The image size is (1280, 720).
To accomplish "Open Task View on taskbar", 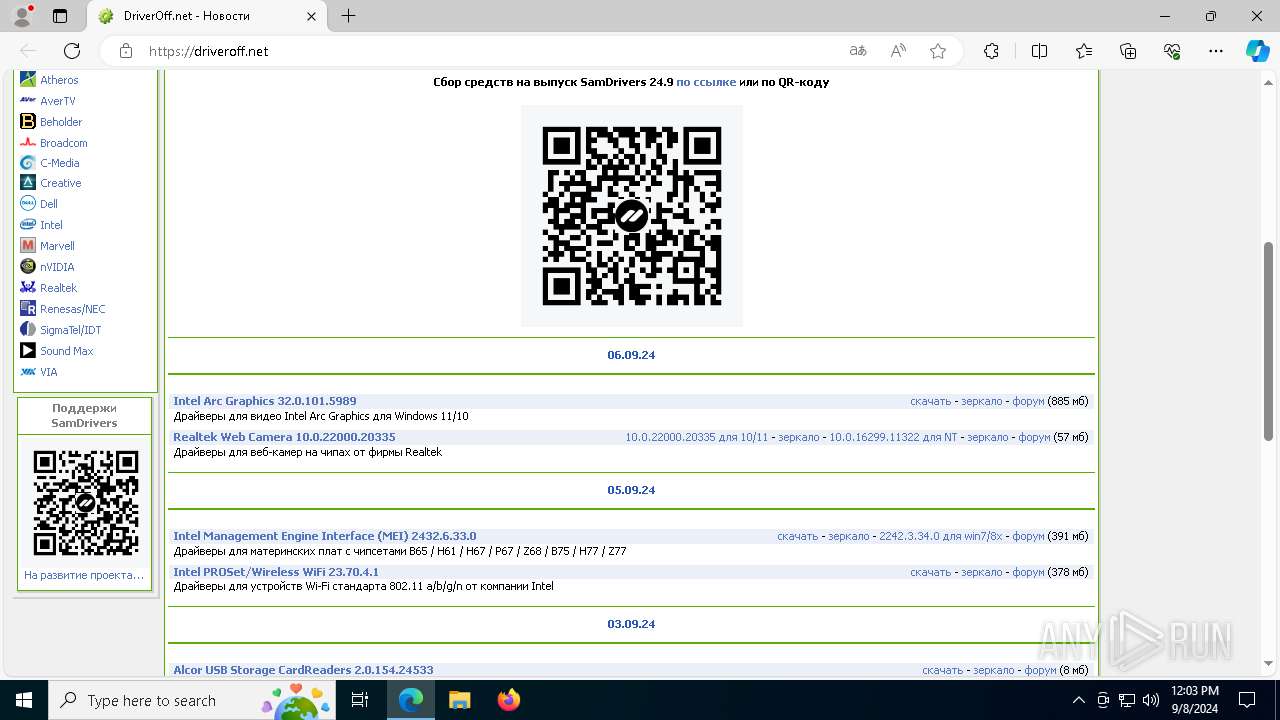I will [x=360, y=700].
